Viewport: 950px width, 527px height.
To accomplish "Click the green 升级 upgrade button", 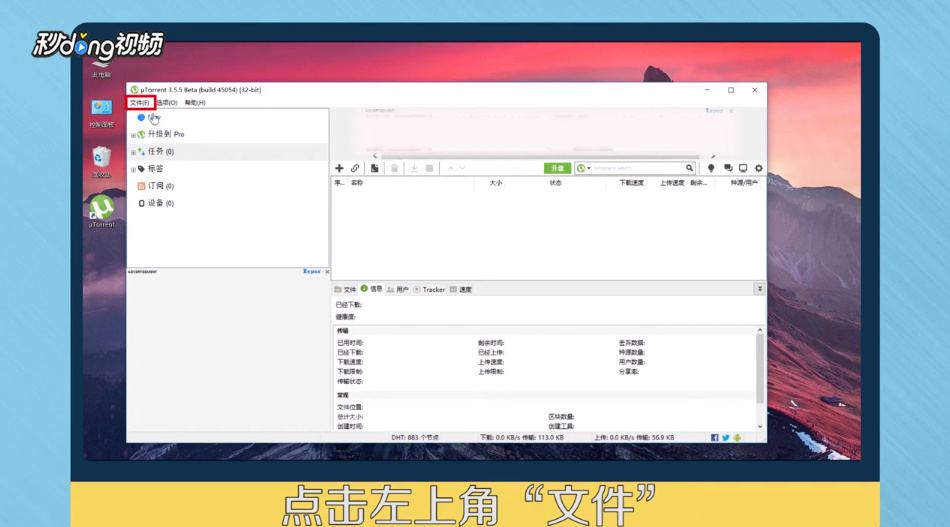I will pos(557,168).
